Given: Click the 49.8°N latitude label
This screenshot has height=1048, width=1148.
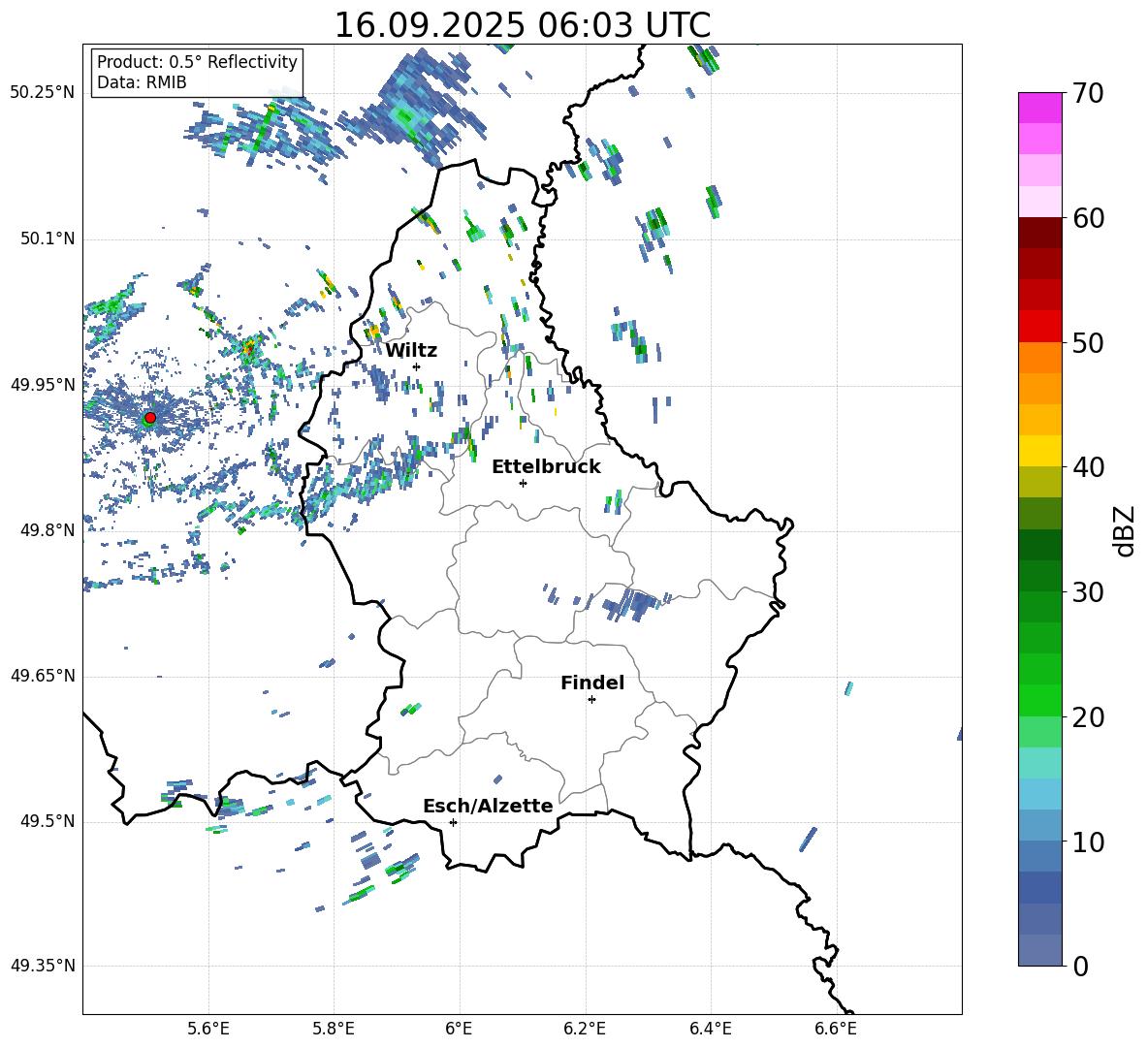Looking at the screenshot, I should [48, 530].
